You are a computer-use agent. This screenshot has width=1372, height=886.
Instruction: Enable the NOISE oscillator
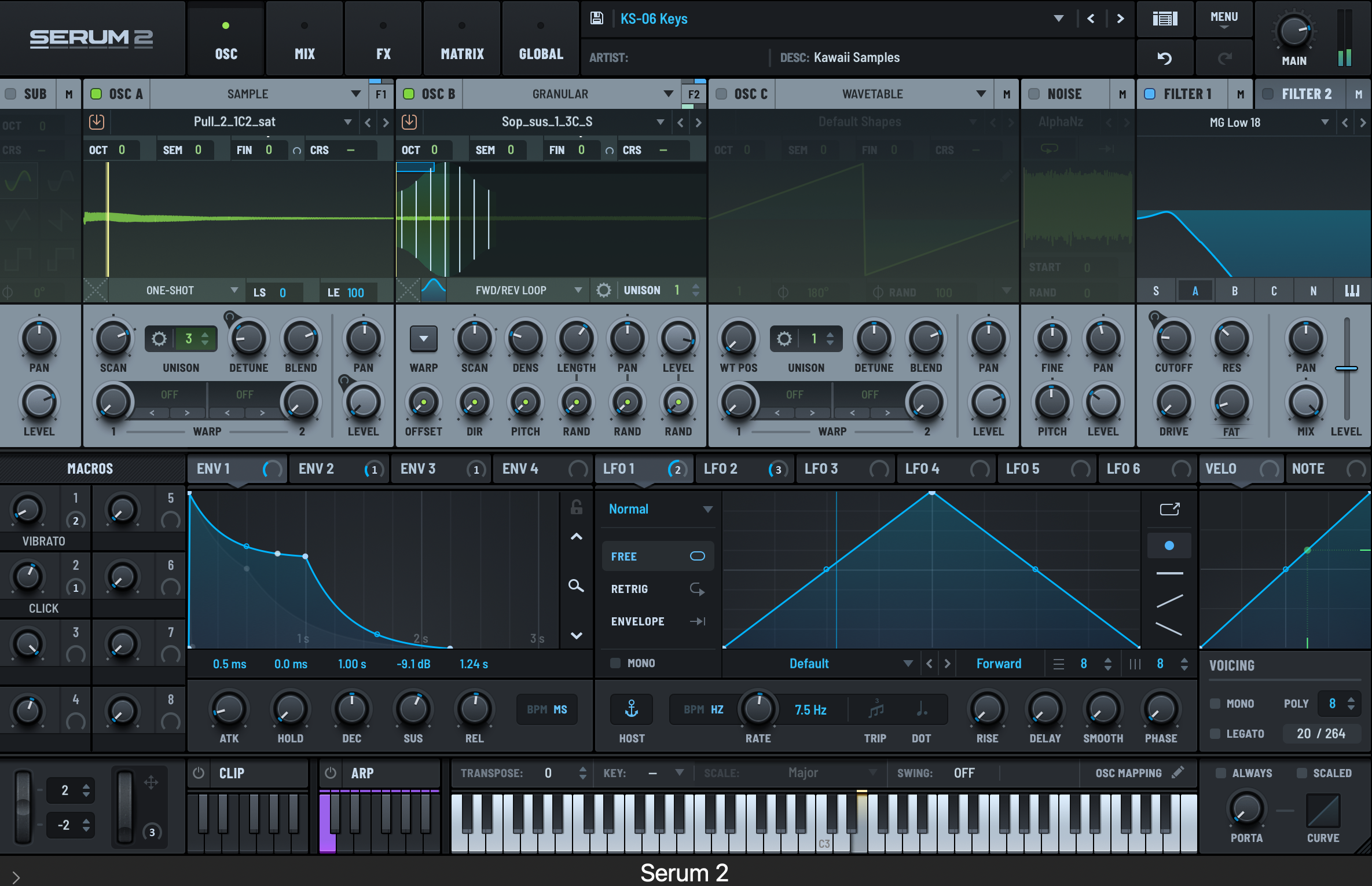point(1034,94)
